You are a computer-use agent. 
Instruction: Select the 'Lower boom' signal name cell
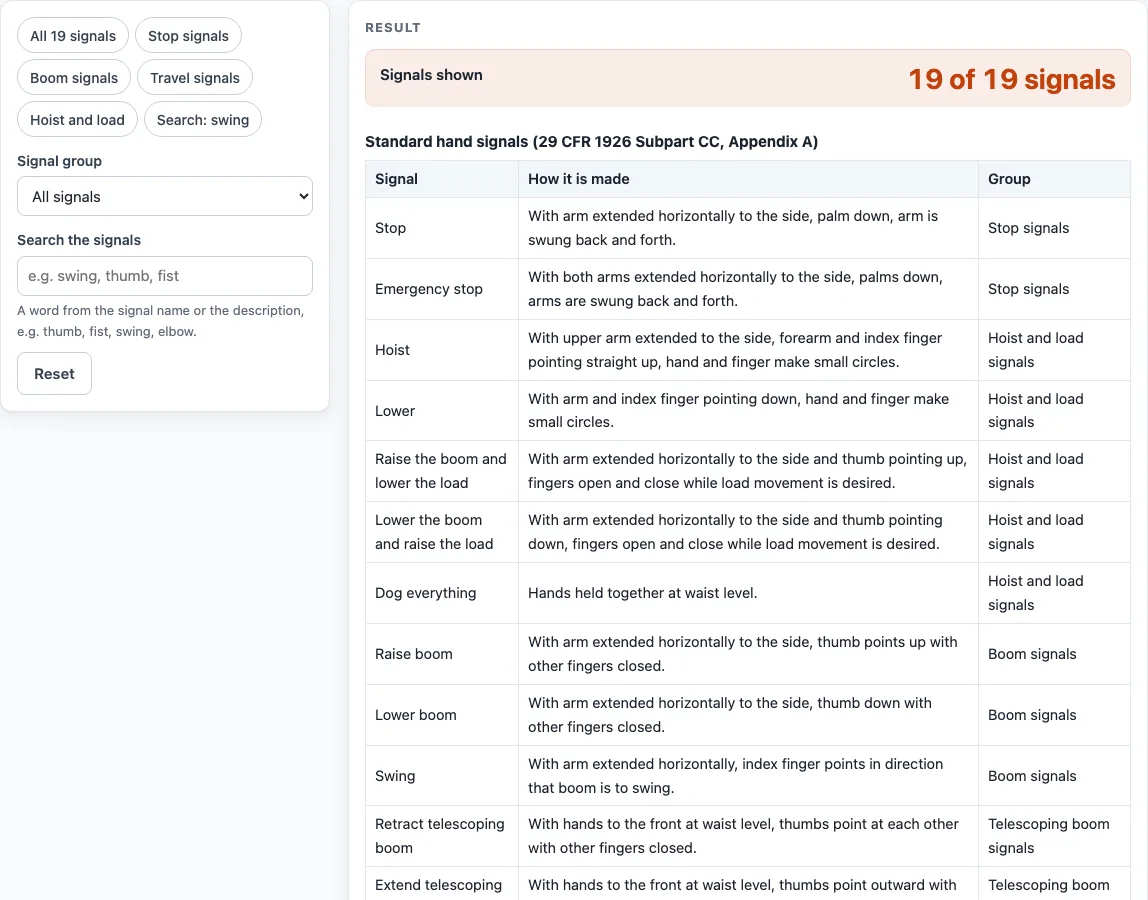point(442,715)
